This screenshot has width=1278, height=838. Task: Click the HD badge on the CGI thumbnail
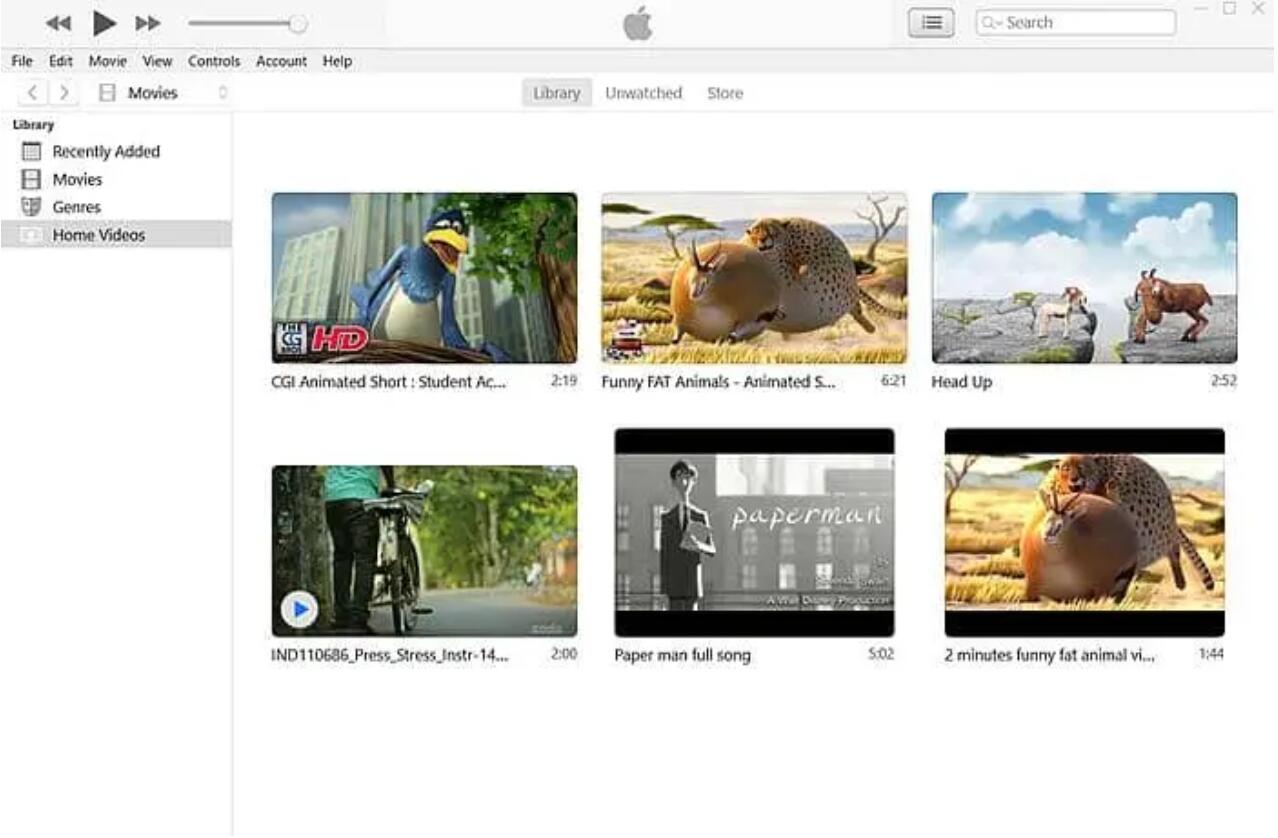pos(339,340)
